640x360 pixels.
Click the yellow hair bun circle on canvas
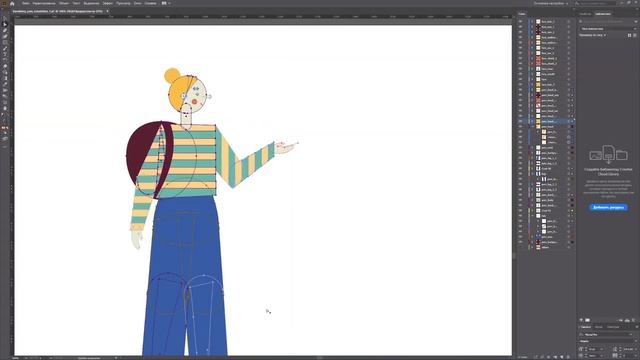(172, 75)
